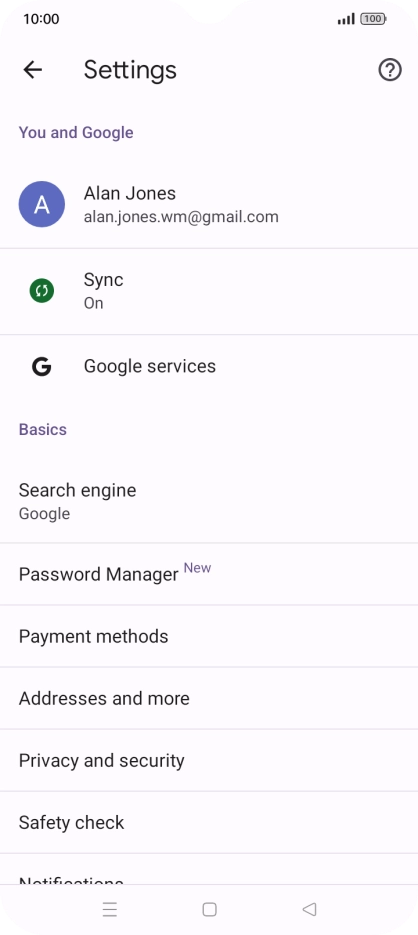Tap the Google G logo icon
The width and height of the screenshot is (418, 935).
42,366
